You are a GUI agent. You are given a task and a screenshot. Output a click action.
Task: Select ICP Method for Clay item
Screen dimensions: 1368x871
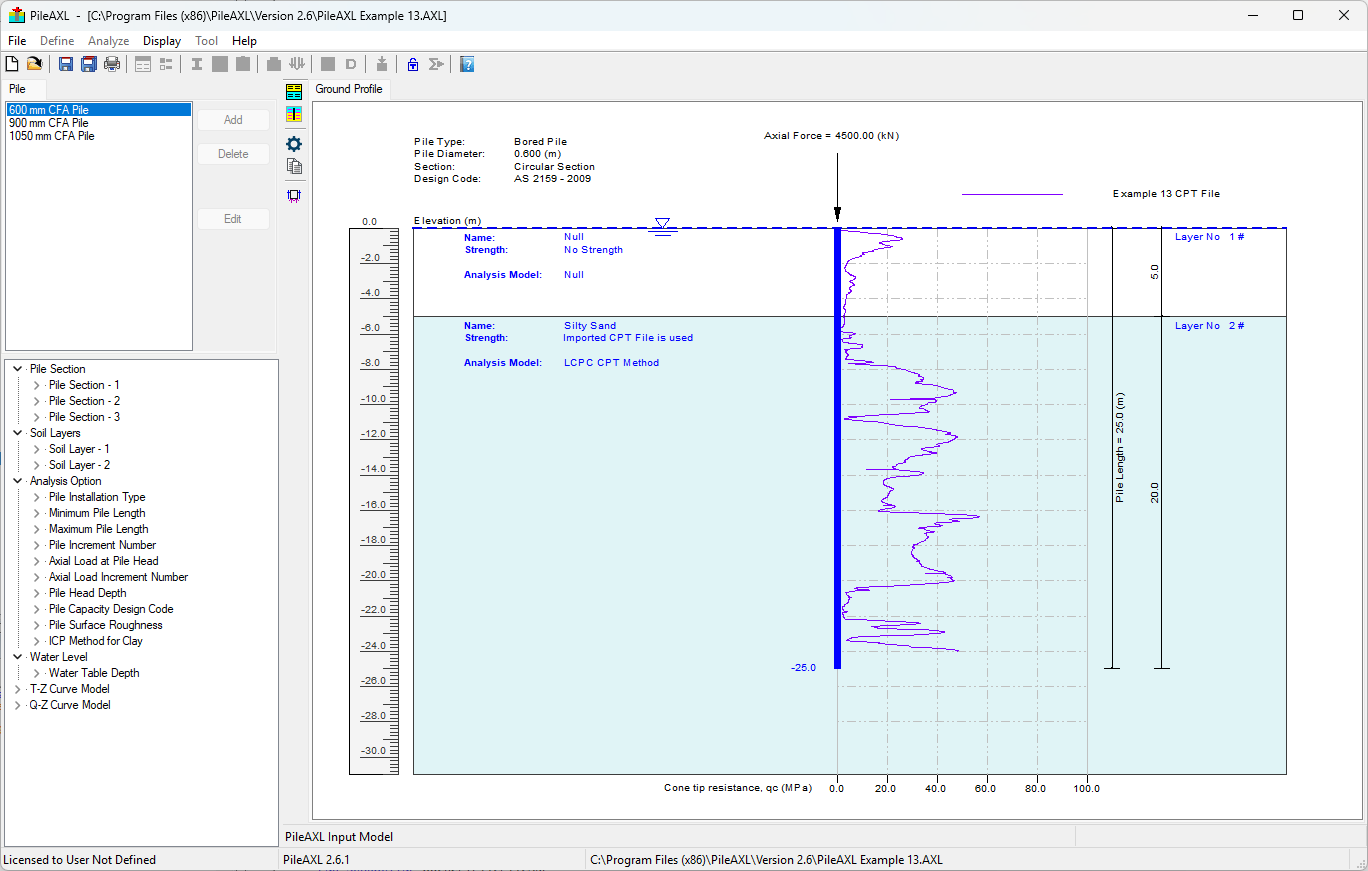pyautogui.click(x=96, y=641)
